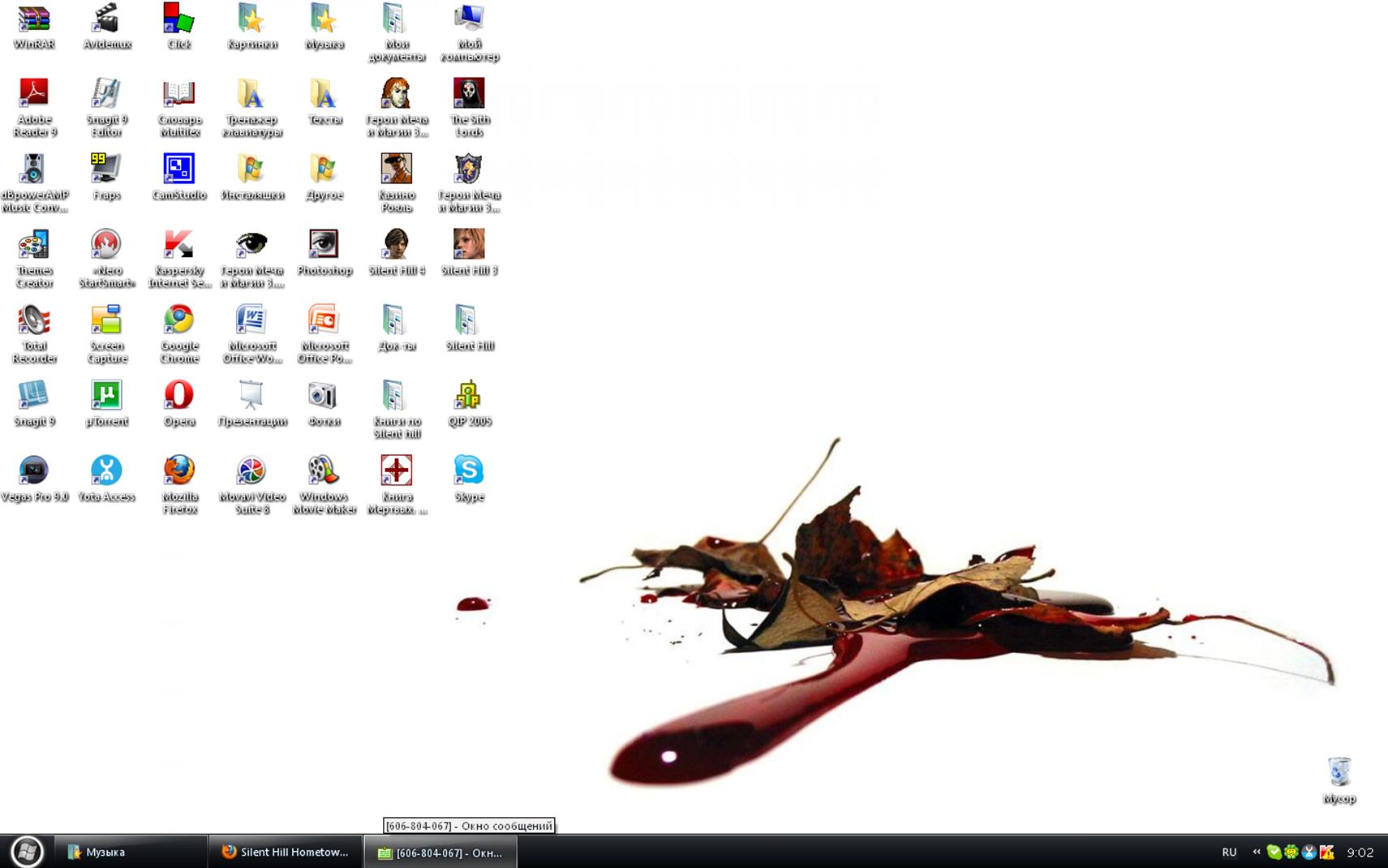The image size is (1388, 868).
Task: Click the Opera browser icon
Action: coord(178,396)
